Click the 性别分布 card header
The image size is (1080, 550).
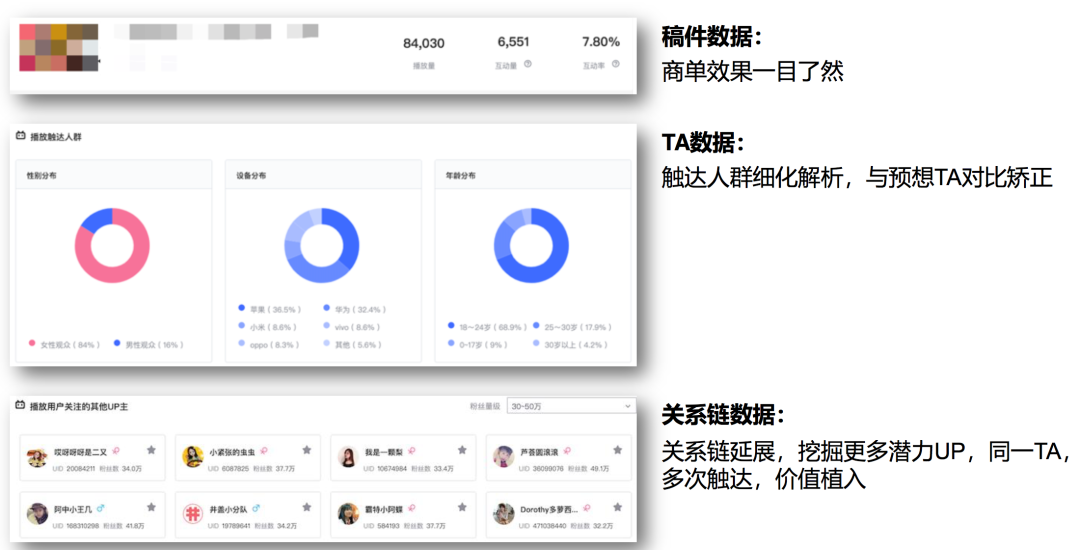click(114, 175)
